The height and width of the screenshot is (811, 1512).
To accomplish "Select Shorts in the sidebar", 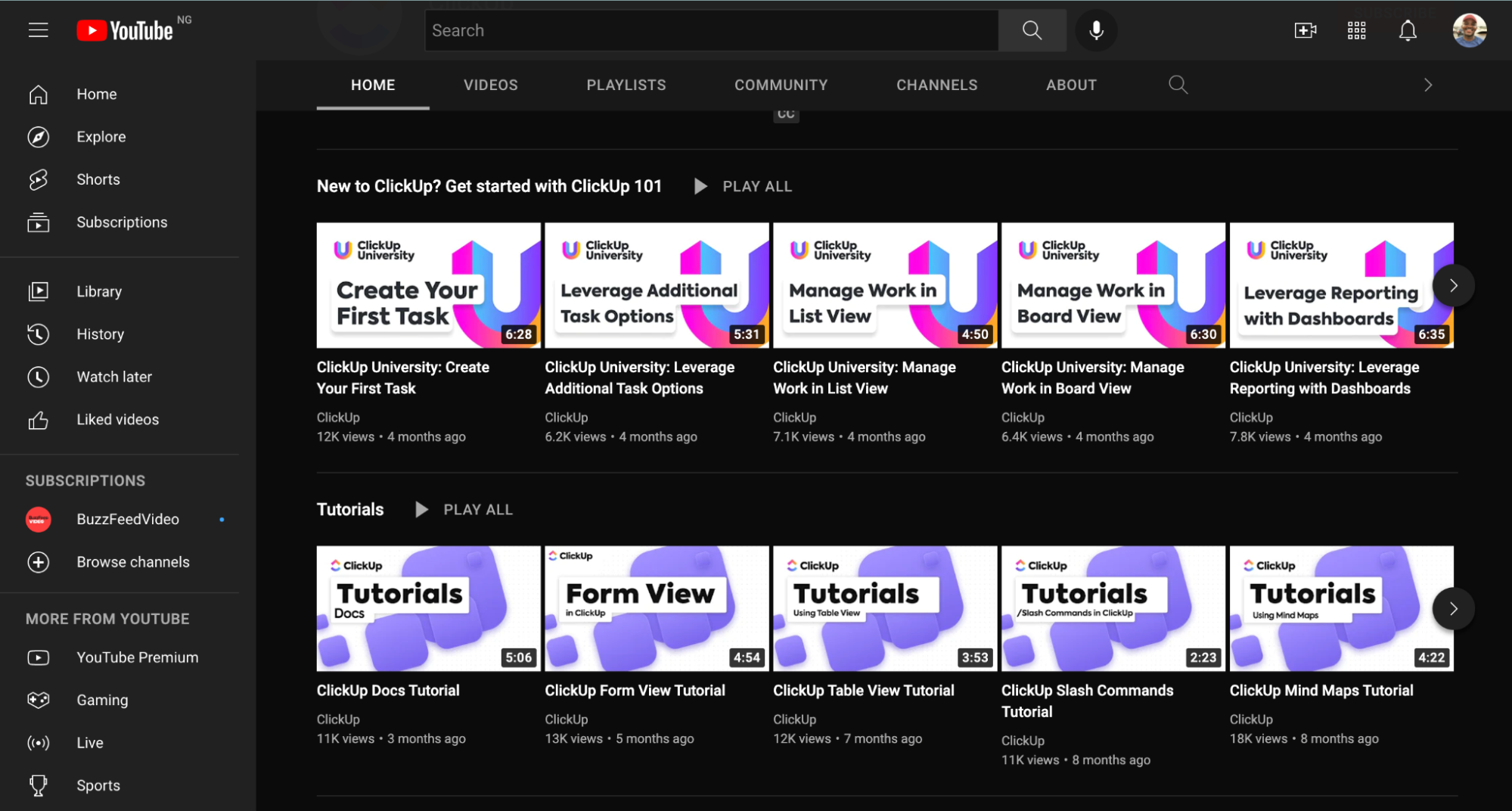I will (x=98, y=179).
